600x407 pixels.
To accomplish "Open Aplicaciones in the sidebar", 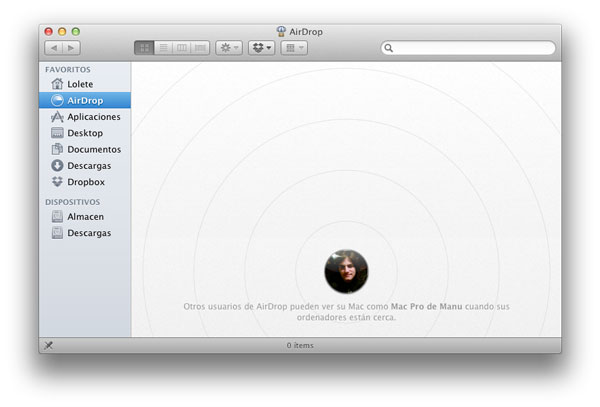I will pyautogui.click(x=85, y=117).
